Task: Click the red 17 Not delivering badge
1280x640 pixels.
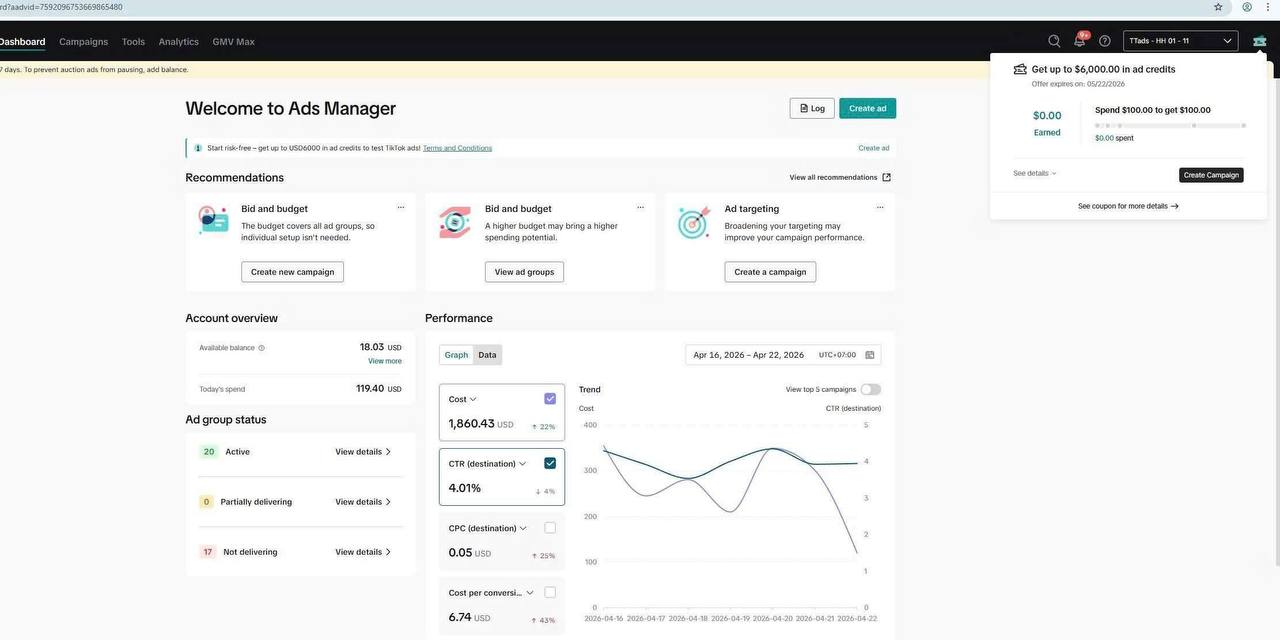Action: [x=208, y=552]
